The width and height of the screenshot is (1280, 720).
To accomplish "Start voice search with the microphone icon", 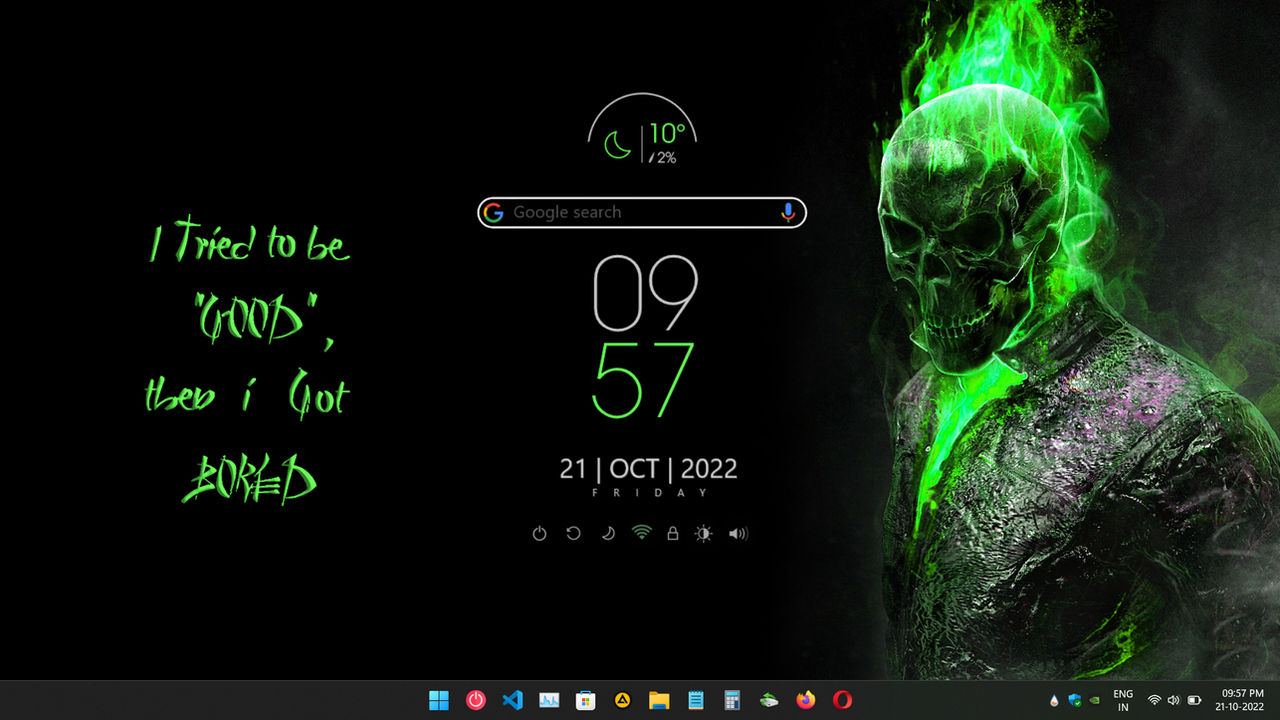I will click(789, 212).
